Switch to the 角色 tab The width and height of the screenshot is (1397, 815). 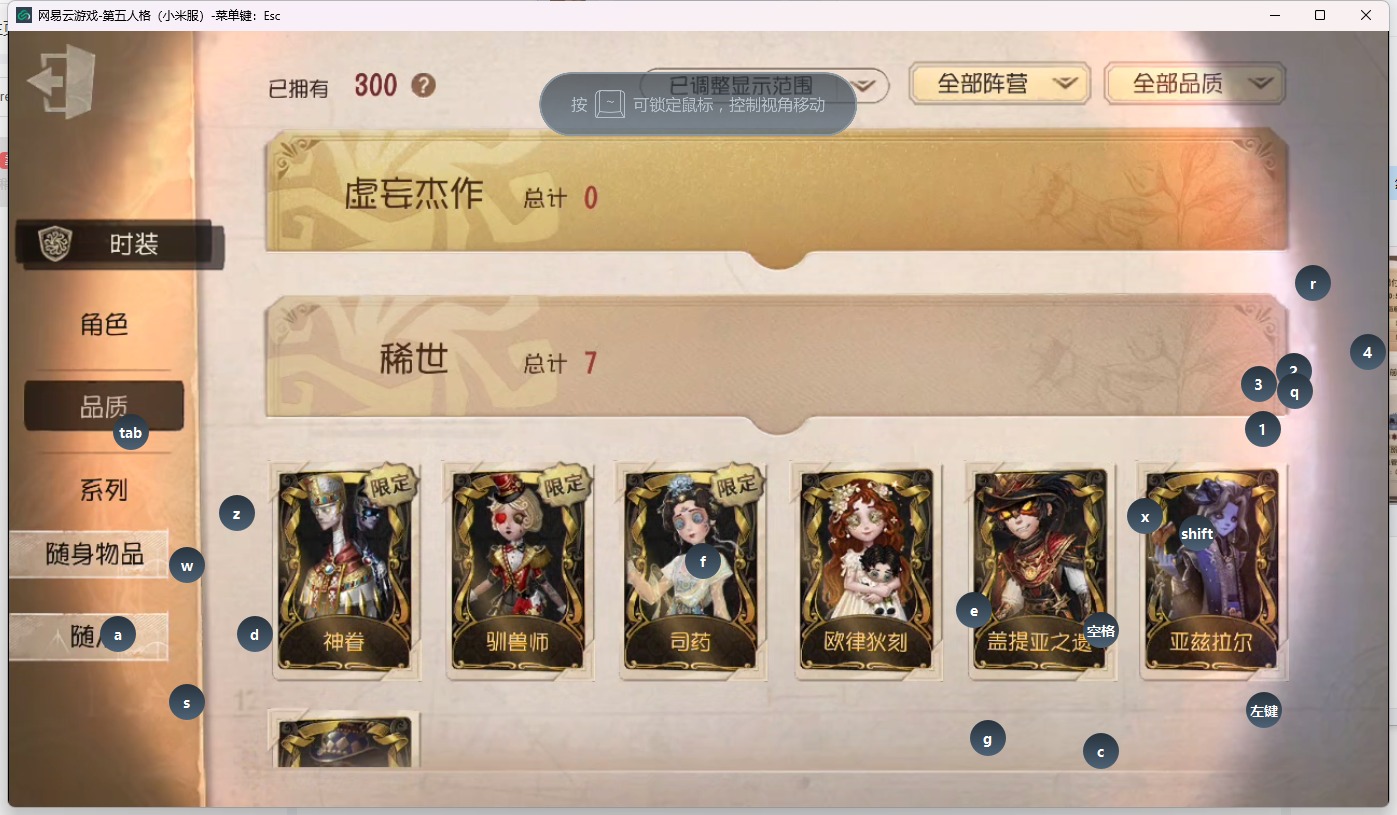pyautogui.click(x=104, y=325)
